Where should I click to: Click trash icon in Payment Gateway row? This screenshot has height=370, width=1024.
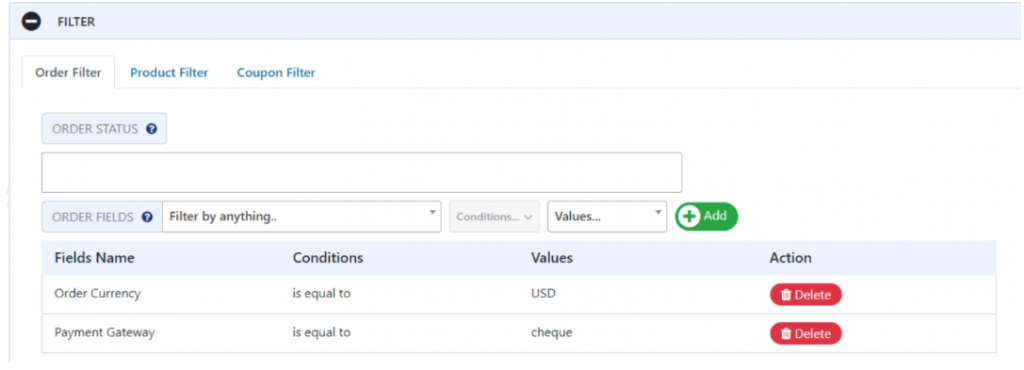tap(786, 333)
